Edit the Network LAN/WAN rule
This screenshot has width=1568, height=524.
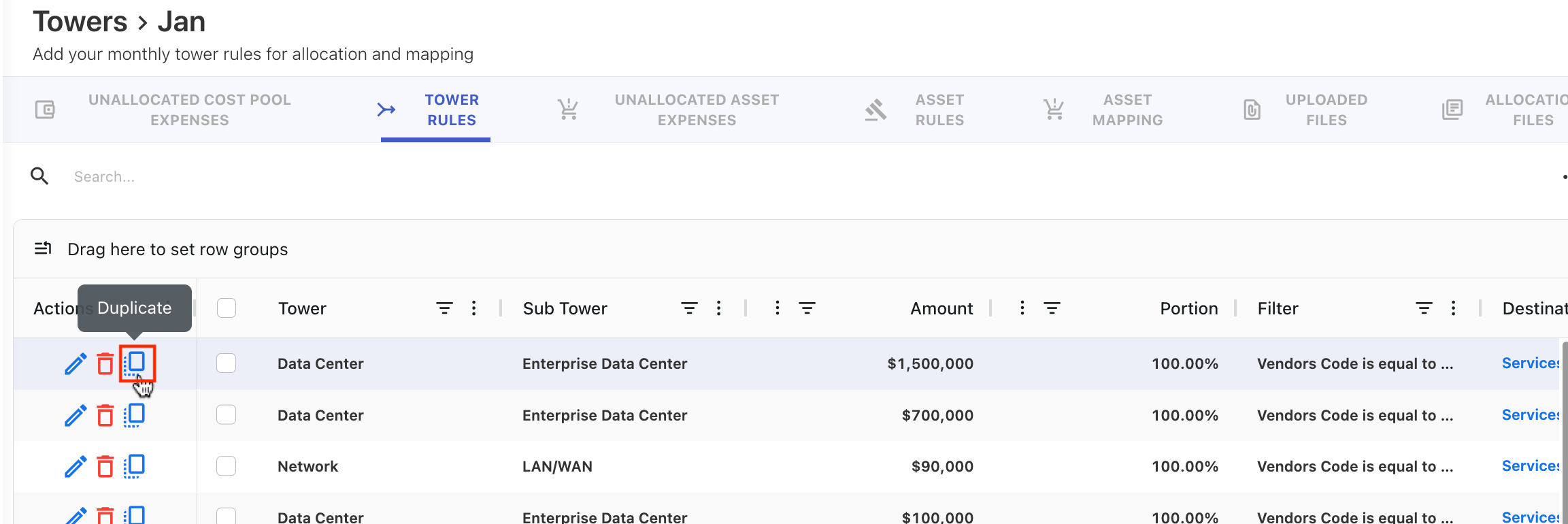coord(76,466)
